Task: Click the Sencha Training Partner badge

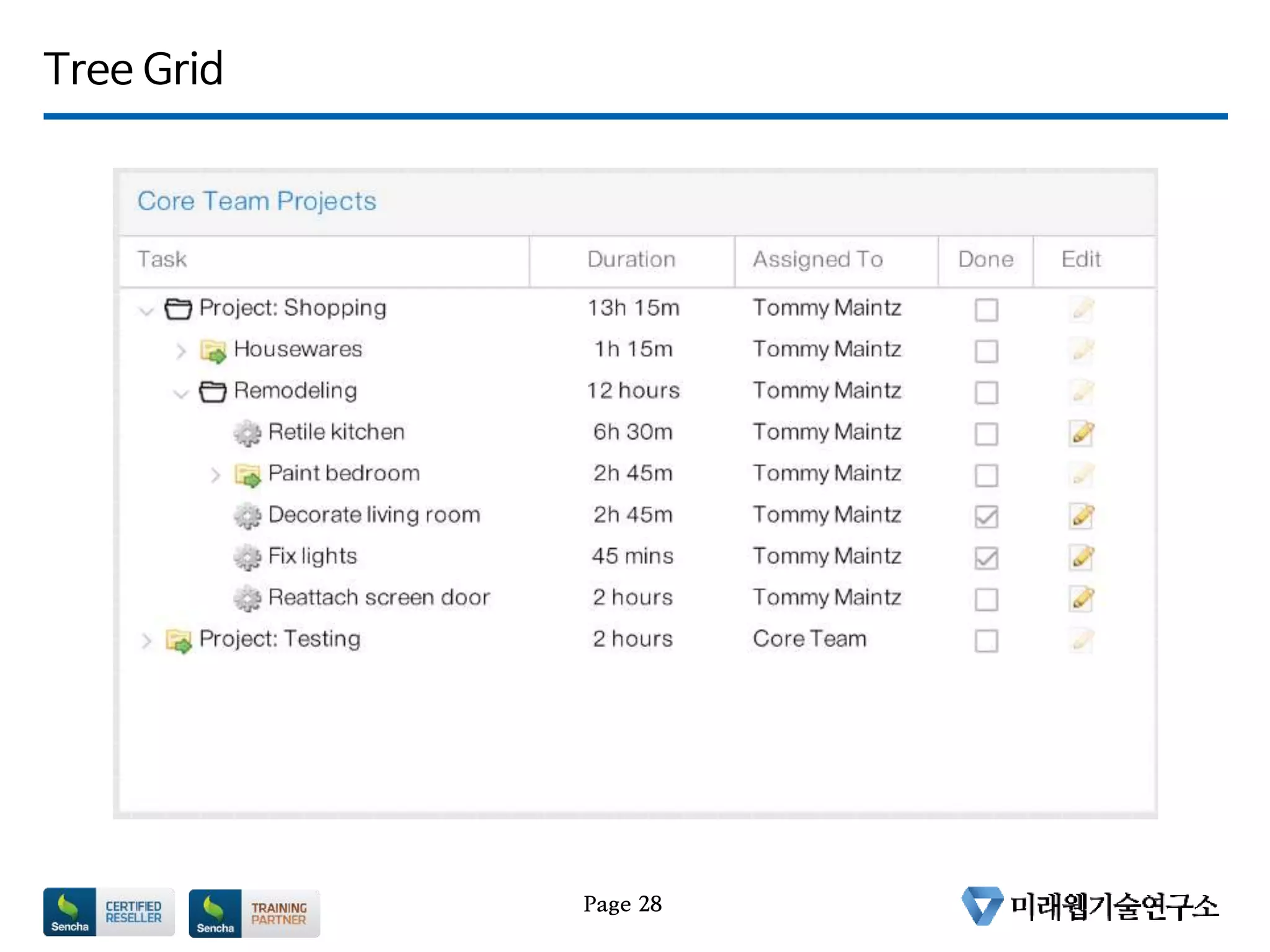Action: point(254,913)
